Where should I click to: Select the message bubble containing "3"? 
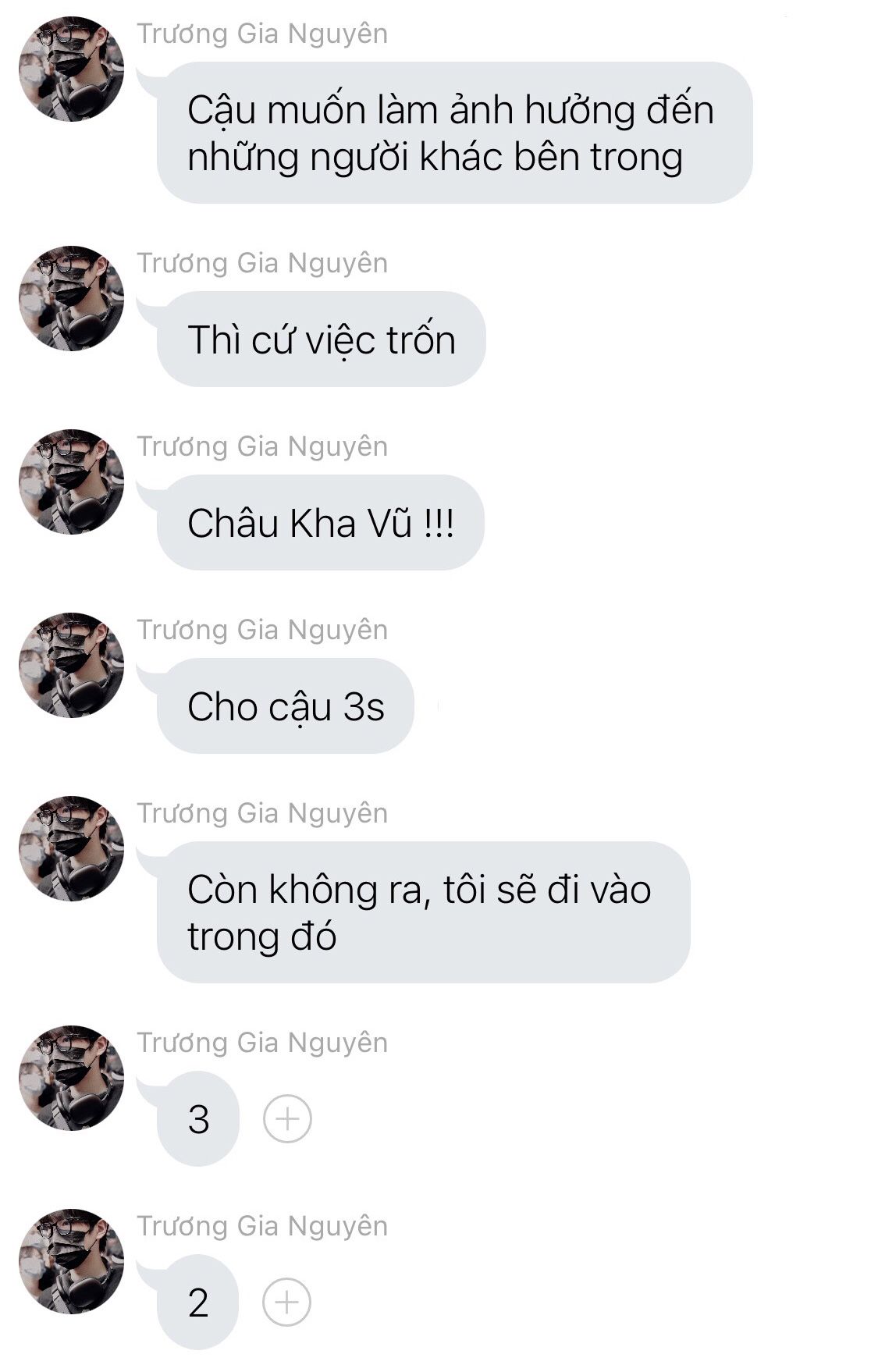click(198, 1119)
